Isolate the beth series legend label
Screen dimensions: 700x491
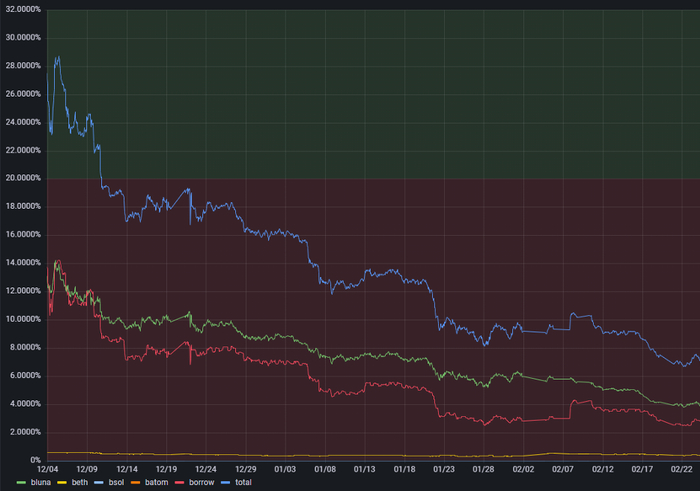(x=80, y=482)
